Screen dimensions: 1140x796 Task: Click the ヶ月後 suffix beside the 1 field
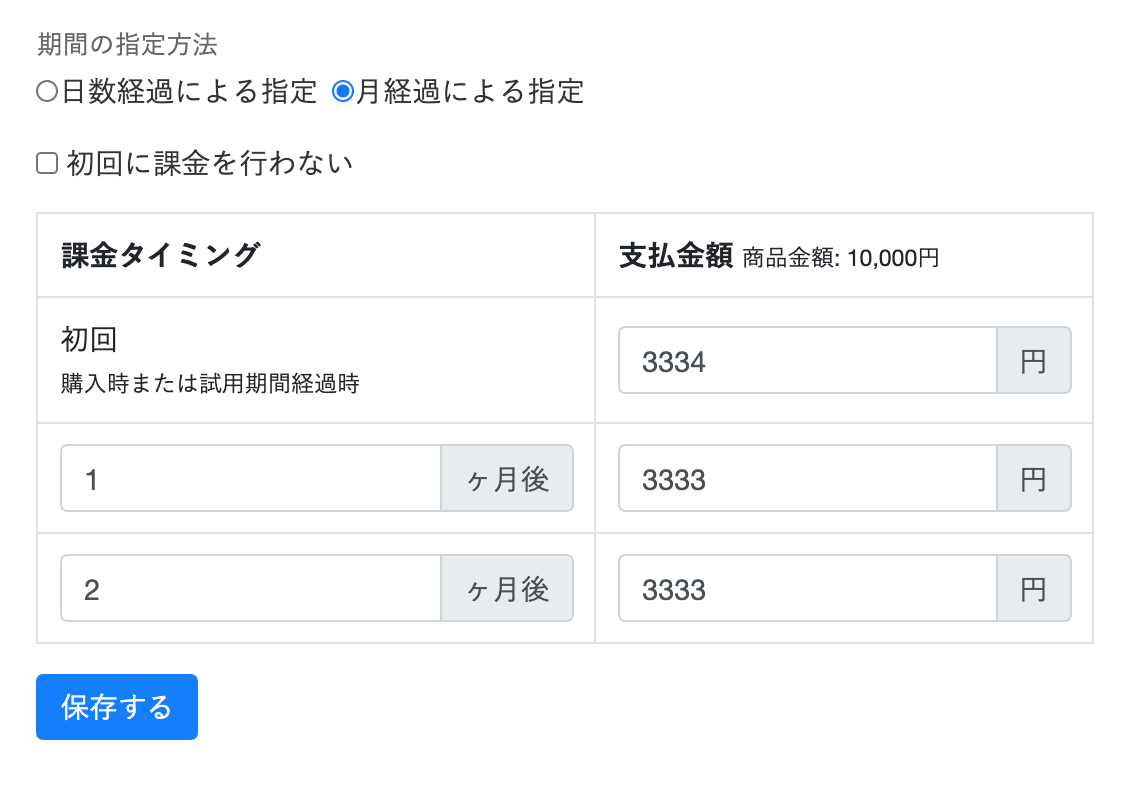point(507,479)
